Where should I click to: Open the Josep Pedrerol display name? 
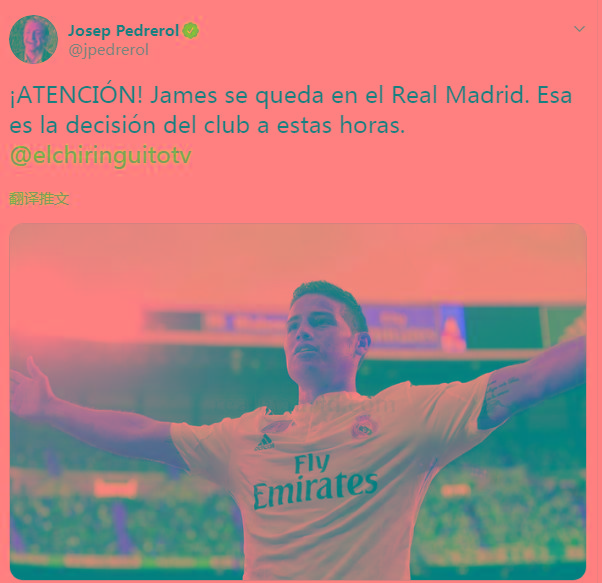click(x=124, y=31)
